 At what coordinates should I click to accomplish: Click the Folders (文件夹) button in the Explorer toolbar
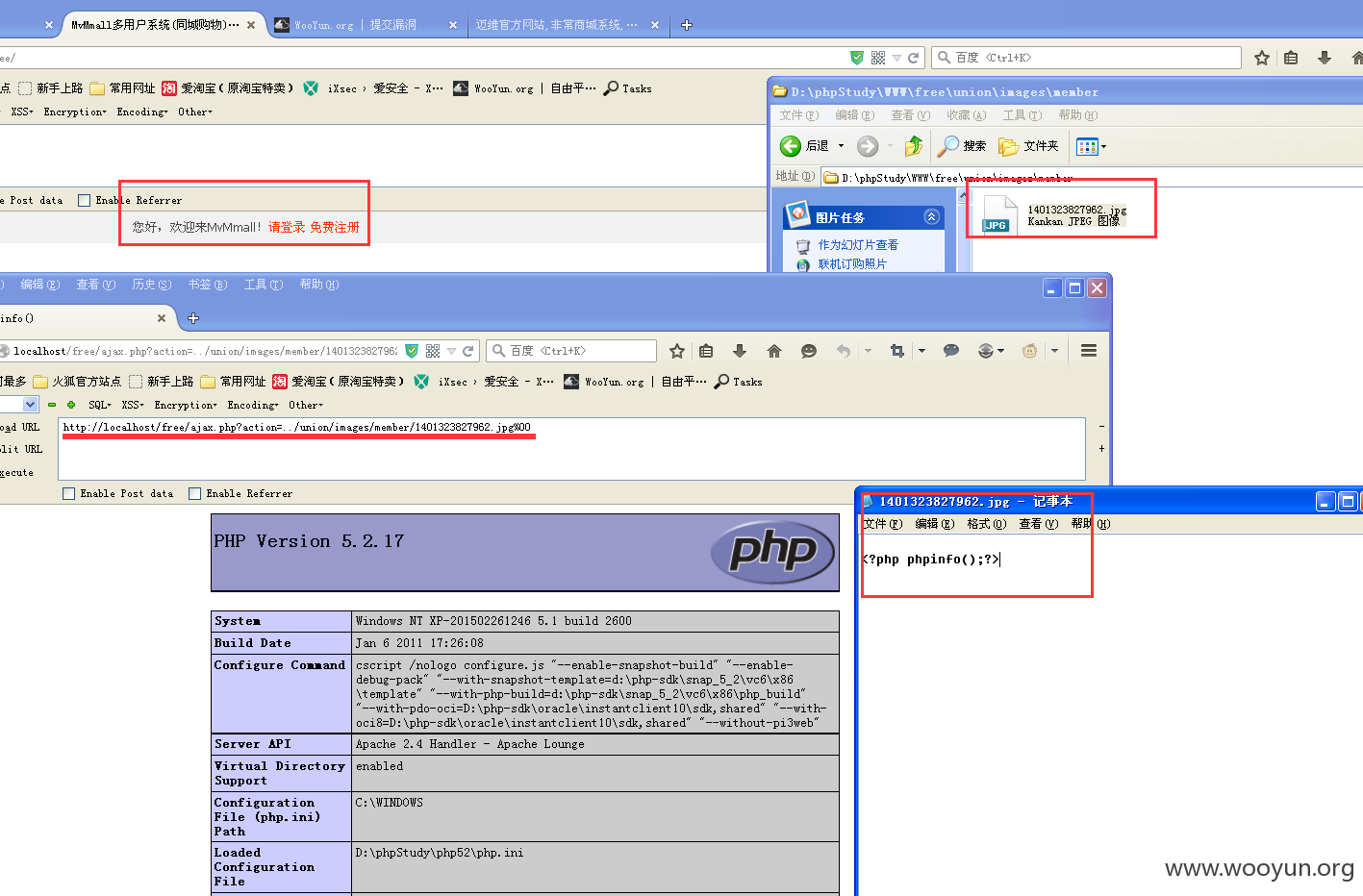tap(1028, 146)
